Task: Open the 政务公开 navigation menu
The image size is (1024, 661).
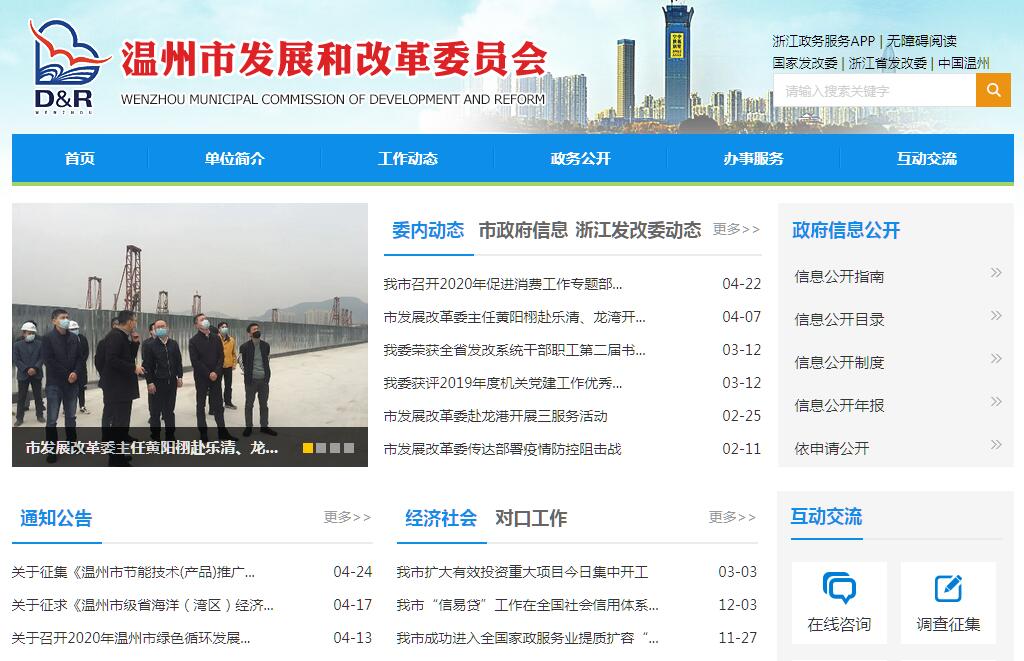Action: pos(580,158)
